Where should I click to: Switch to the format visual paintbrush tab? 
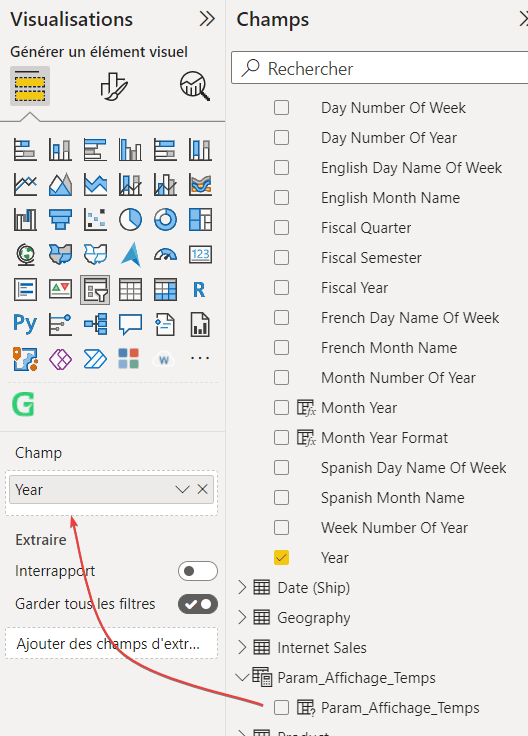[114, 86]
